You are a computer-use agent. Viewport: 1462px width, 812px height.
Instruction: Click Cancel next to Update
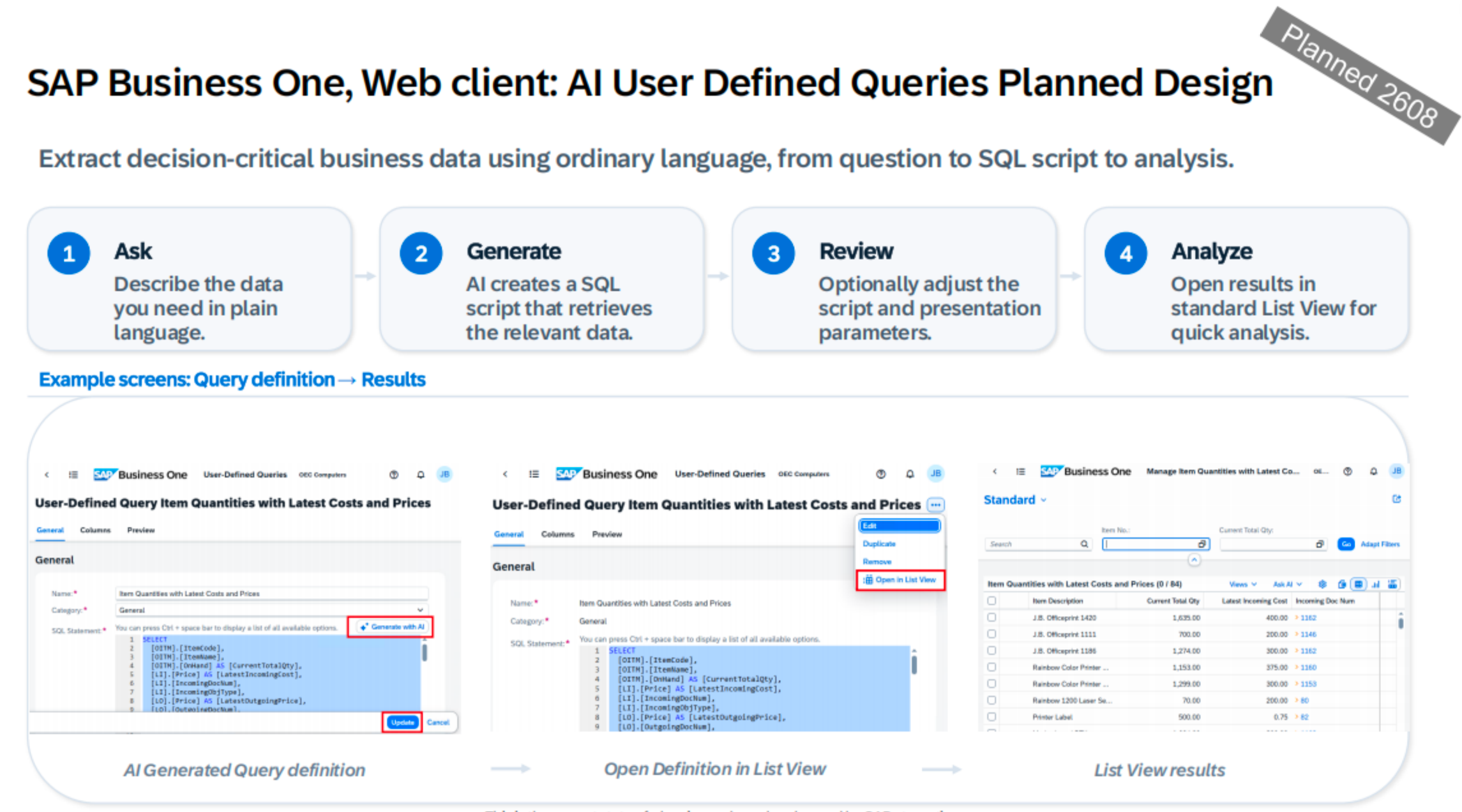438,723
